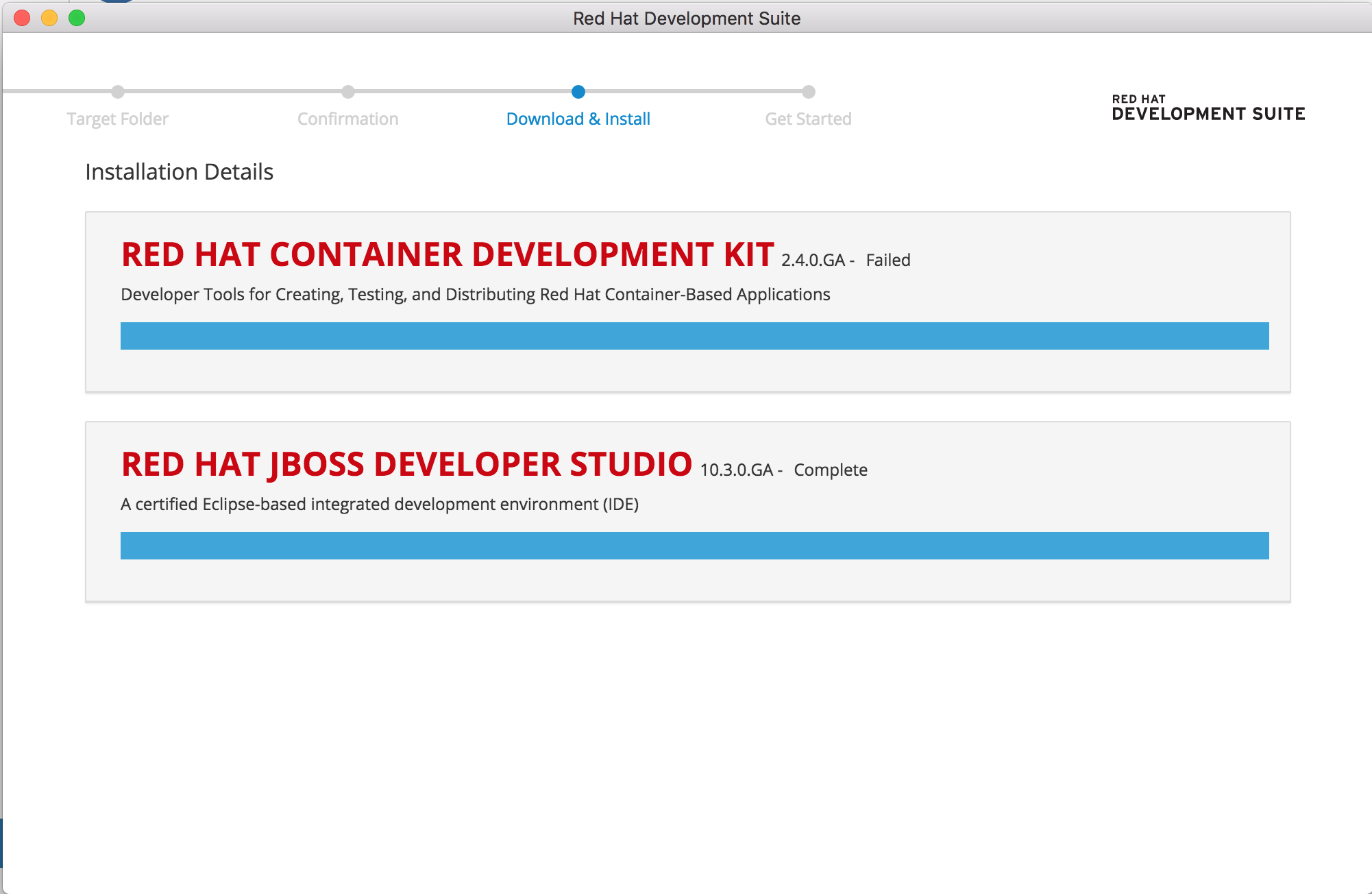Click the Container Development Kit progress bar

pyautogui.click(x=694, y=336)
